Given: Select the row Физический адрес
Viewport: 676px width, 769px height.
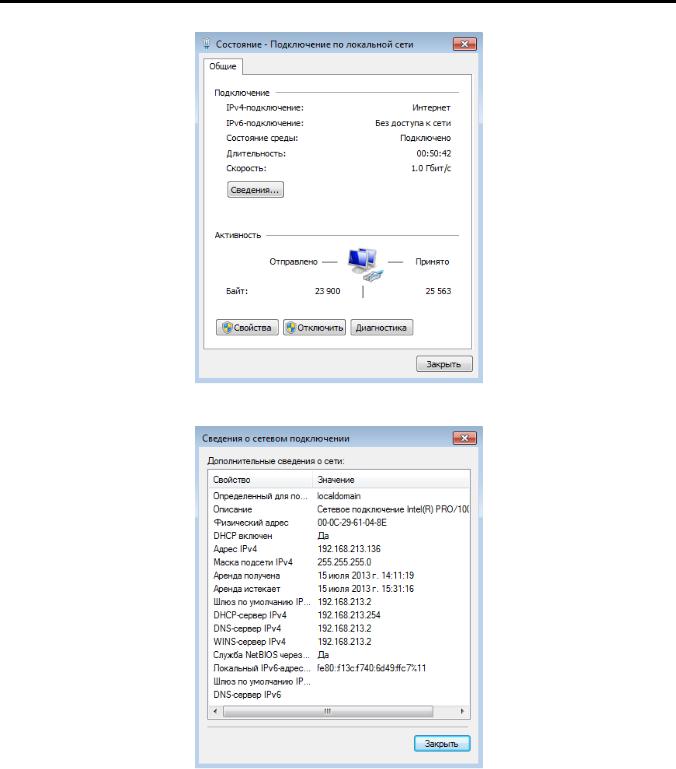Looking at the screenshot, I should (339, 523).
